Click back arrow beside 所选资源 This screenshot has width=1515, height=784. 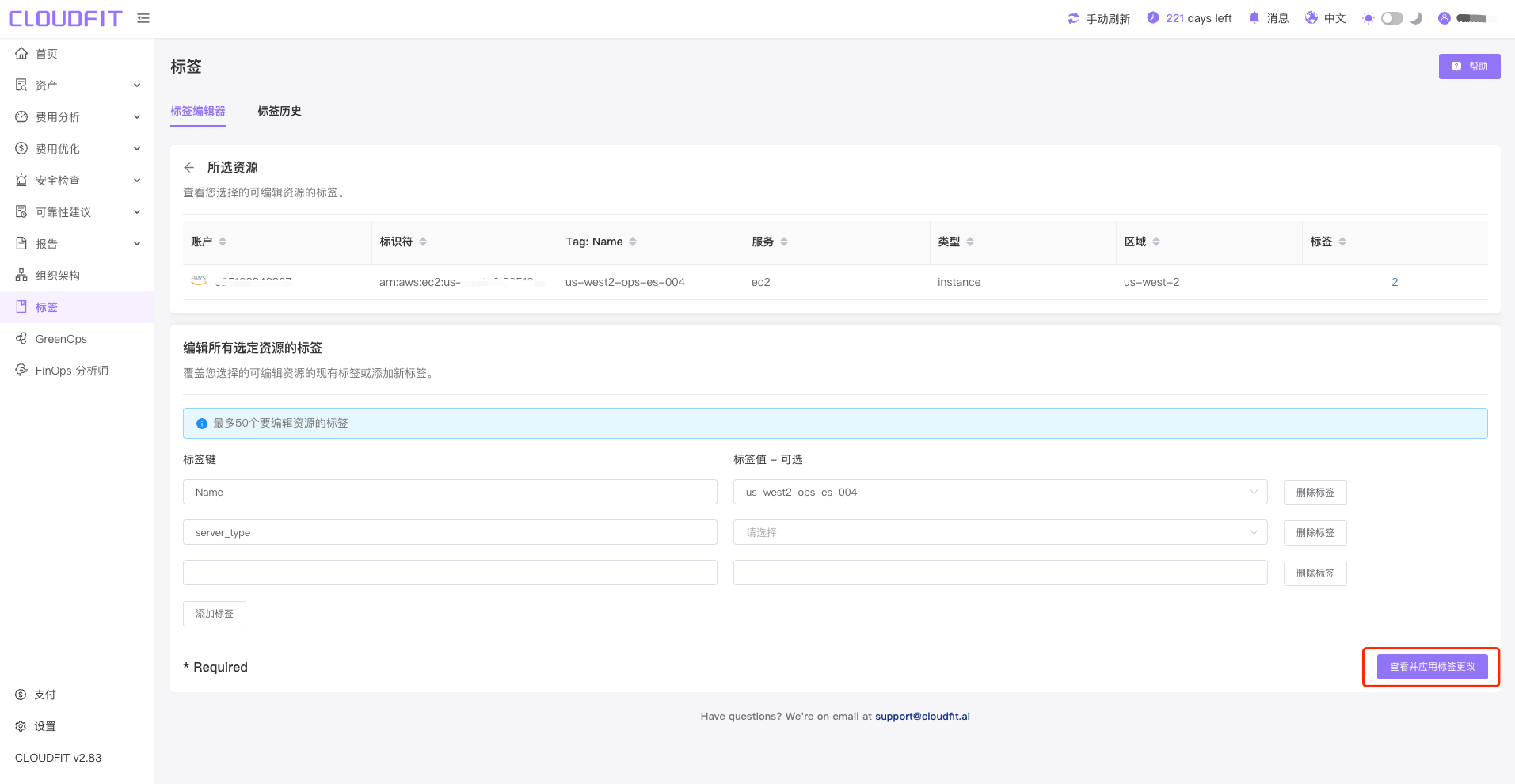pyautogui.click(x=188, y=167)
